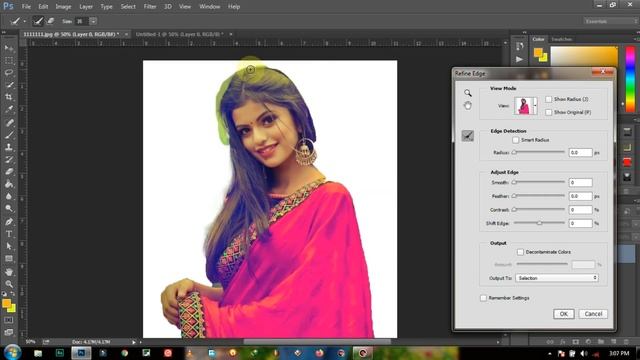Click the hue spectrum strip in Color panel

coord(630,79)
